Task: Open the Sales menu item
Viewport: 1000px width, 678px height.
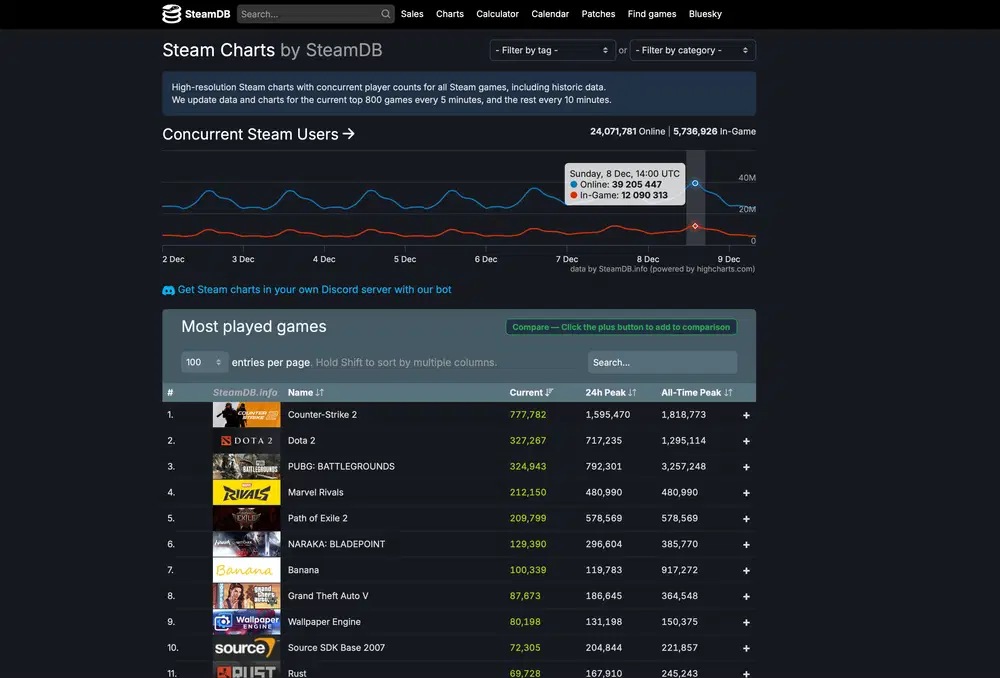Action: [412, 14]
